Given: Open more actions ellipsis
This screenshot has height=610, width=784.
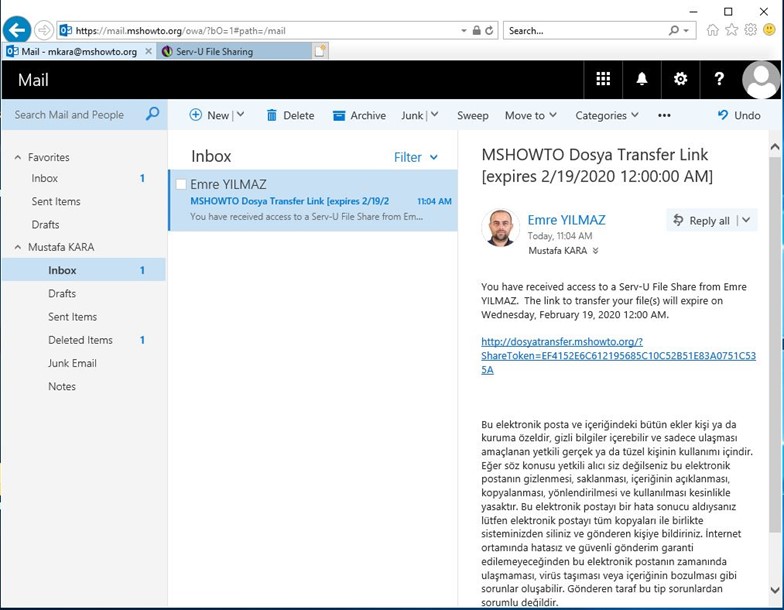Looking at the screenshot, I should [x=664, y=116].
